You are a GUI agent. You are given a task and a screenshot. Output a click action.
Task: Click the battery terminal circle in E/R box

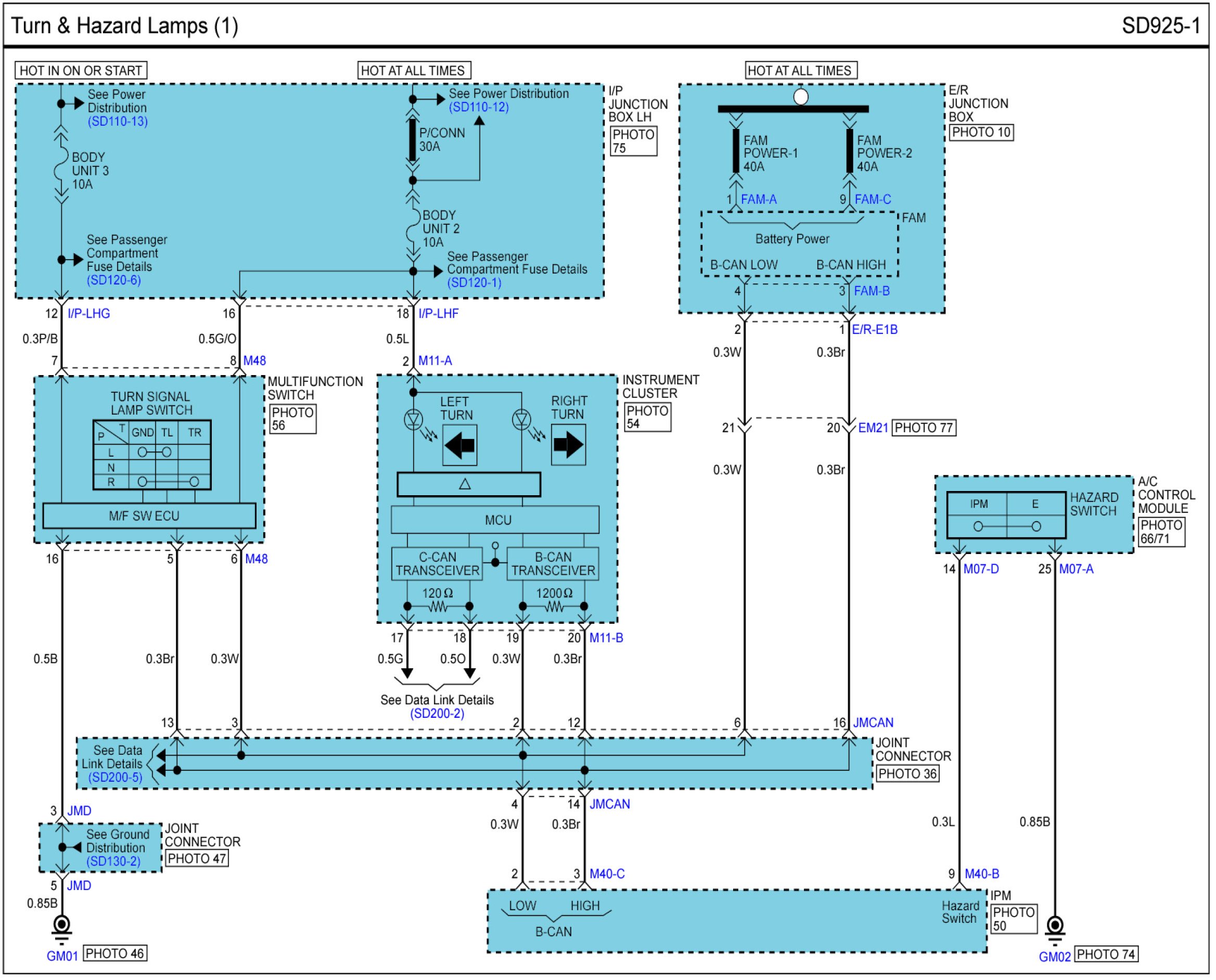tap(800, 97)
